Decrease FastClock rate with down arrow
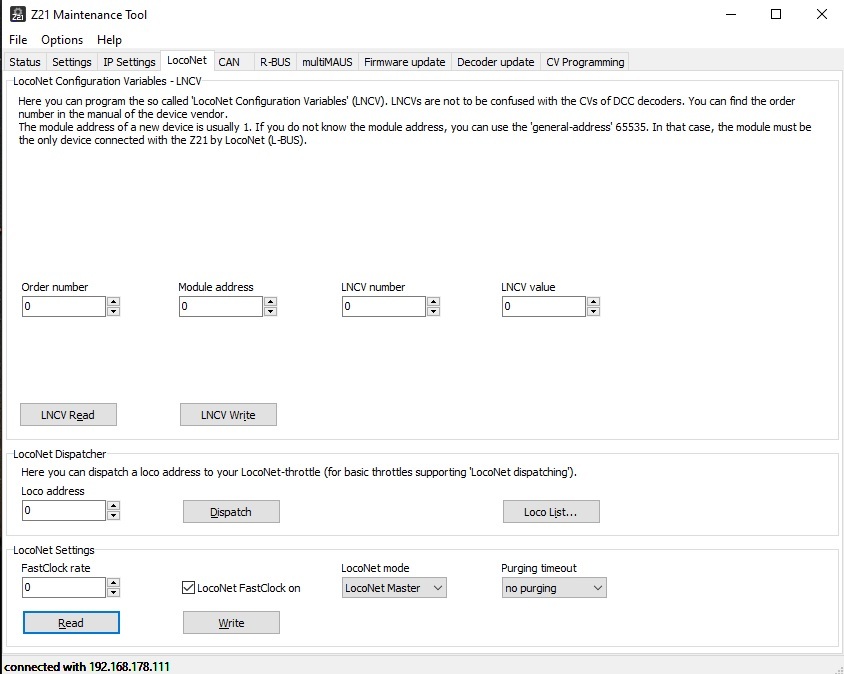844x674 pixels. coord(113,592)
